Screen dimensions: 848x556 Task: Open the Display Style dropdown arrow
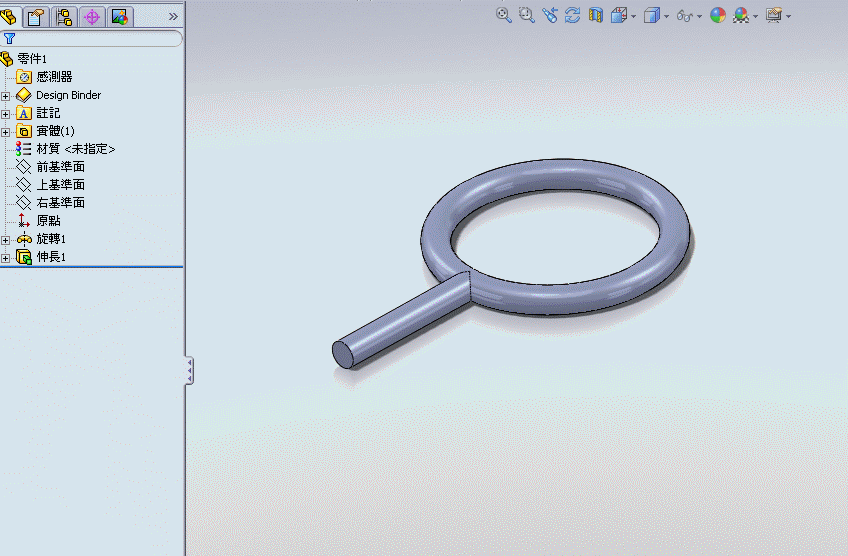[x=666, y=16]
